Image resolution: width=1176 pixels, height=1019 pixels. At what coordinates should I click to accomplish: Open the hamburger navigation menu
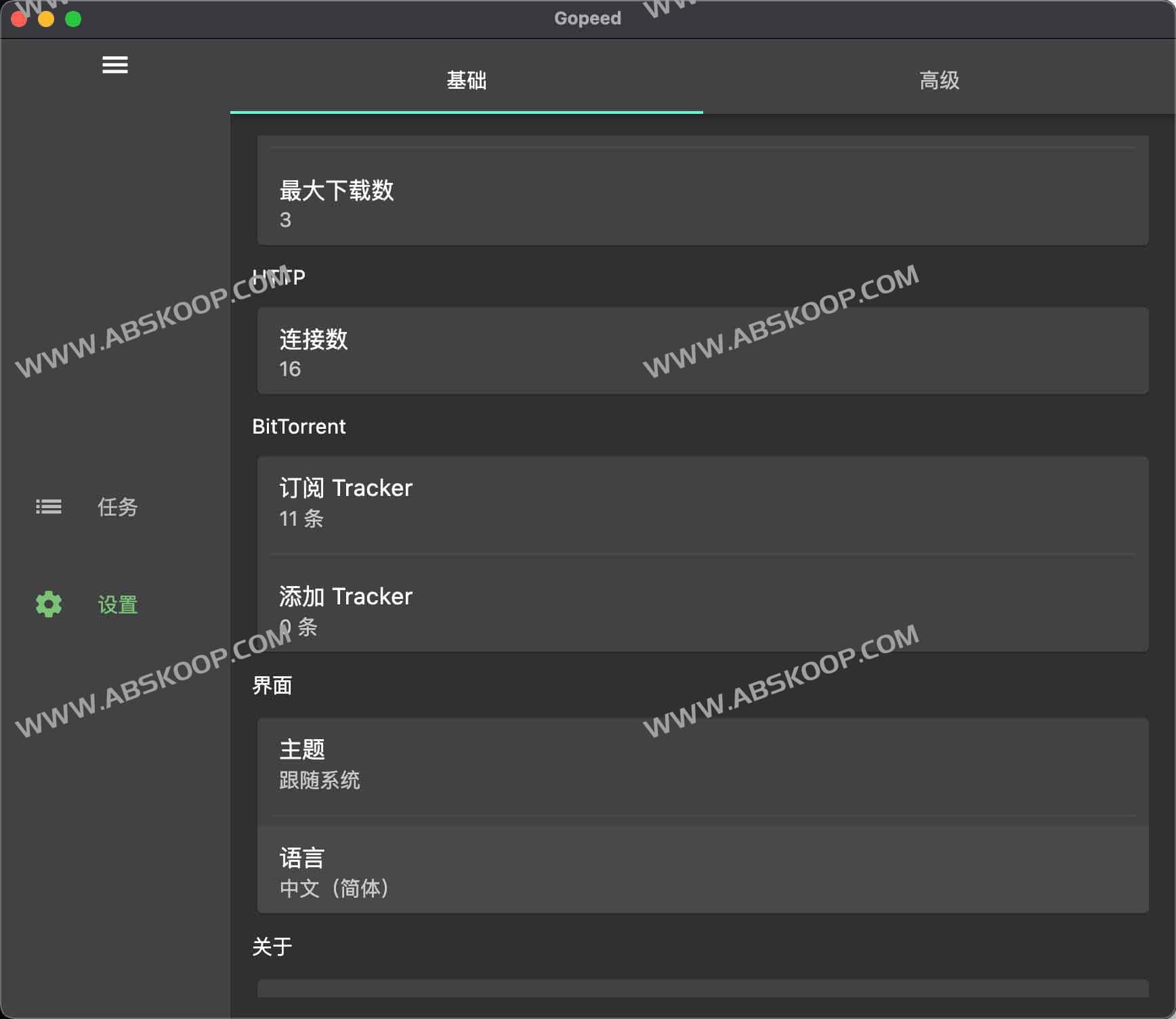coord(114,64)
